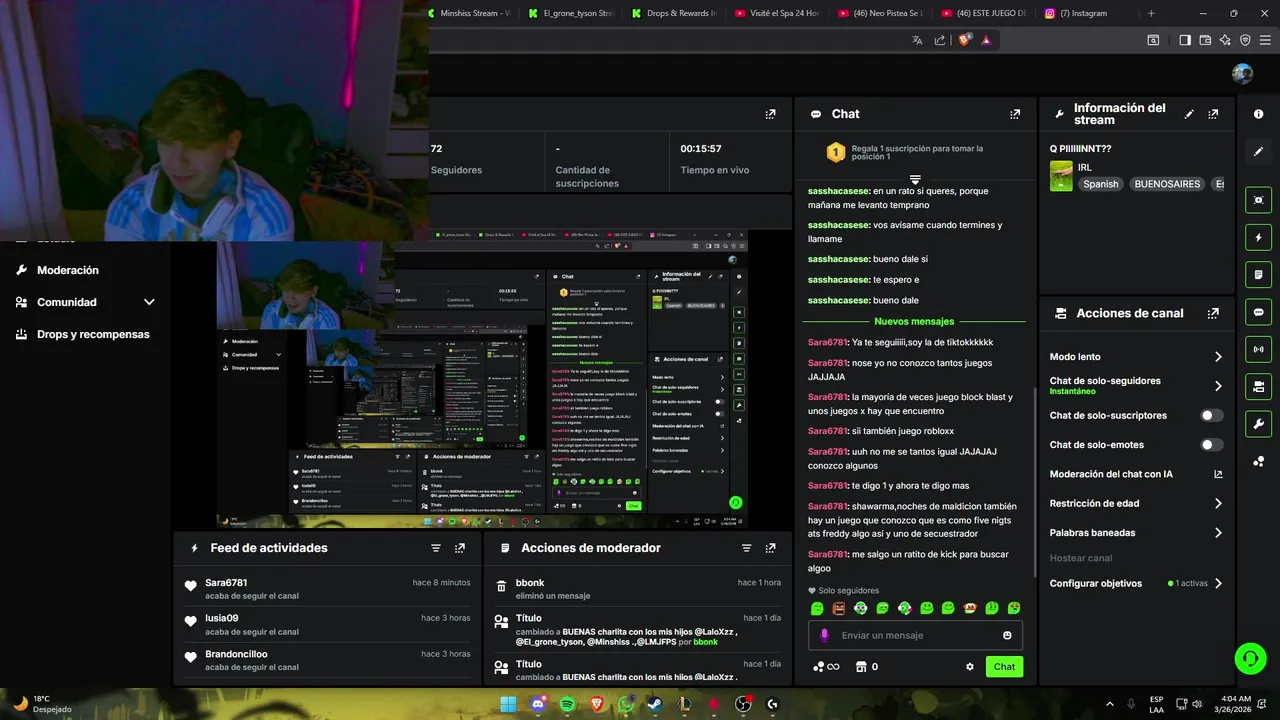Insert the first green emote in the row
The image size is (1280, 720).
(817, 608)
